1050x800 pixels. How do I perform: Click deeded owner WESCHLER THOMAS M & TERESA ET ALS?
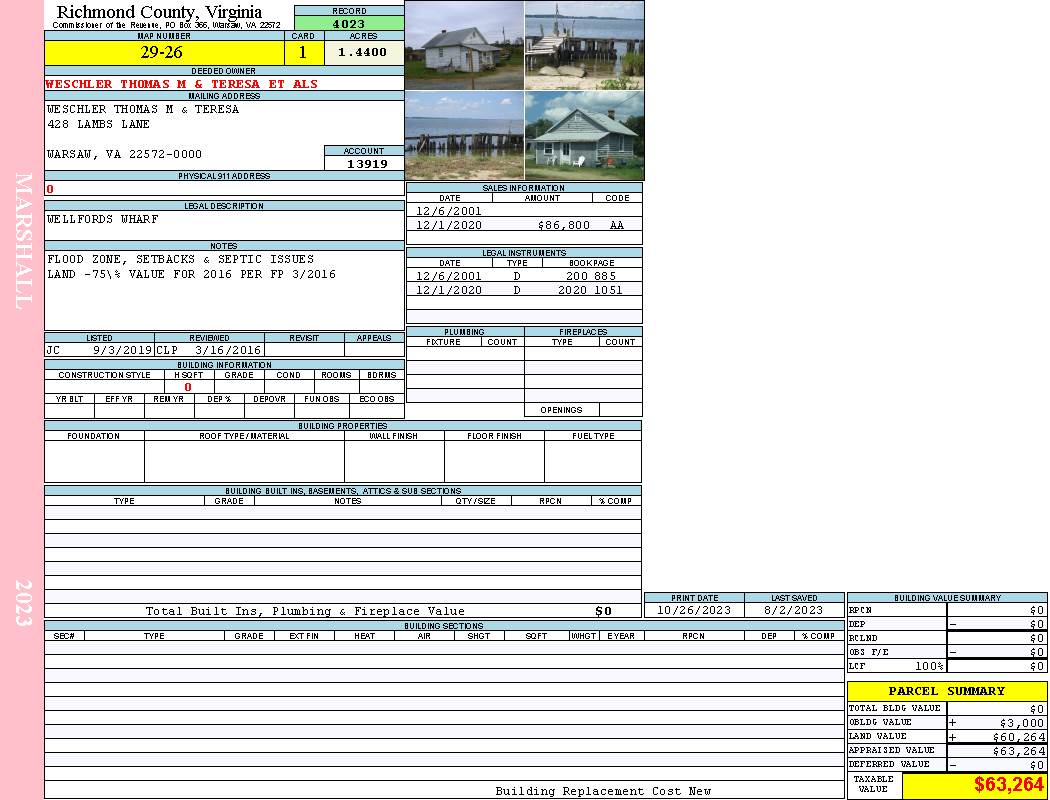click(181, 84)
